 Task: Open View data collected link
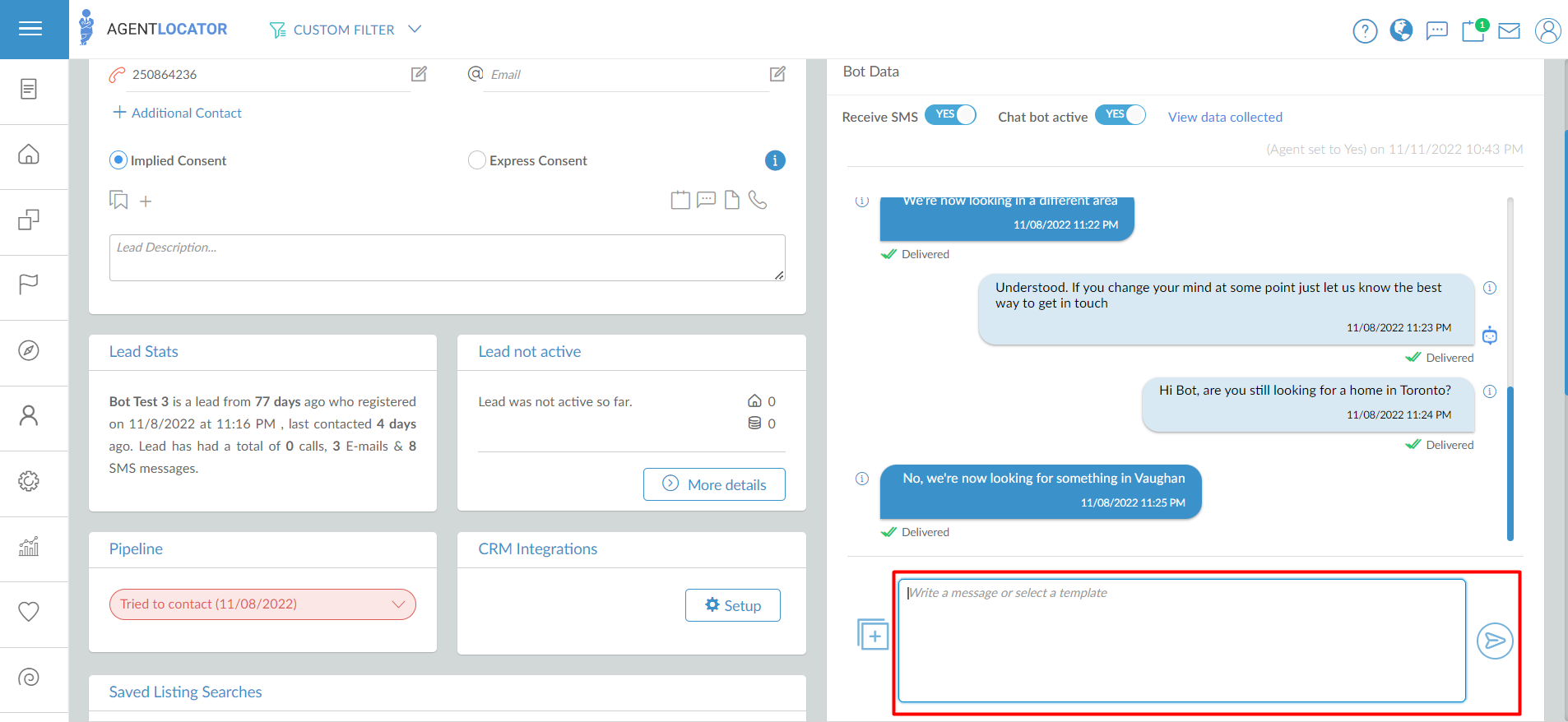pyautogui.click(x=1225, y=117)
